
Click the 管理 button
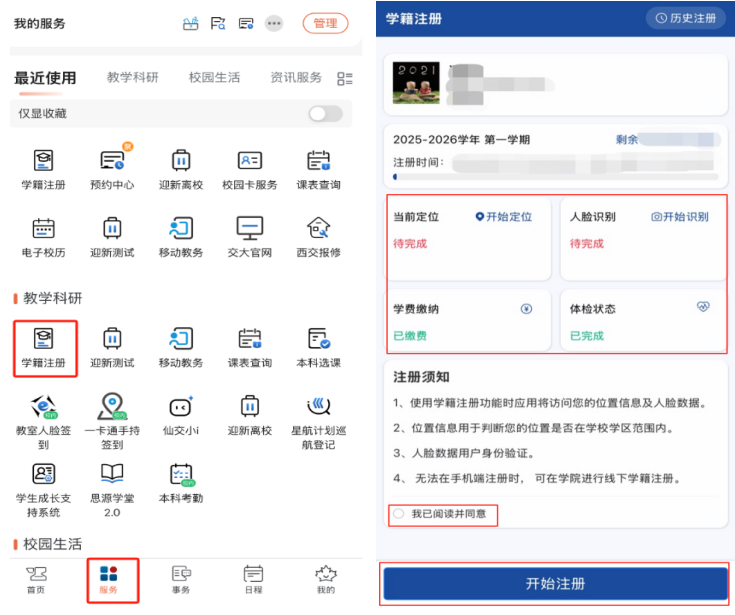click(x=325, y=23)
